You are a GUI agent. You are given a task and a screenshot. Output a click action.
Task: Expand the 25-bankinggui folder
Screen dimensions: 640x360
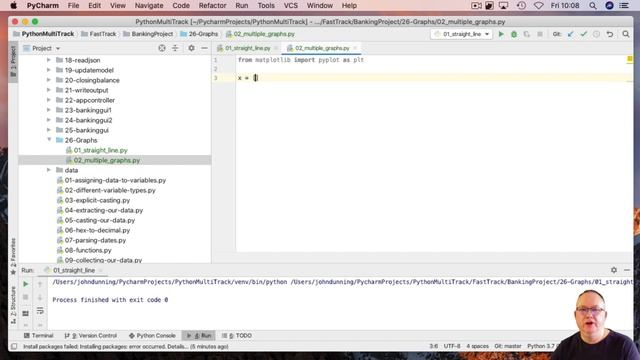pyautogui.click(x=49, y=130)
